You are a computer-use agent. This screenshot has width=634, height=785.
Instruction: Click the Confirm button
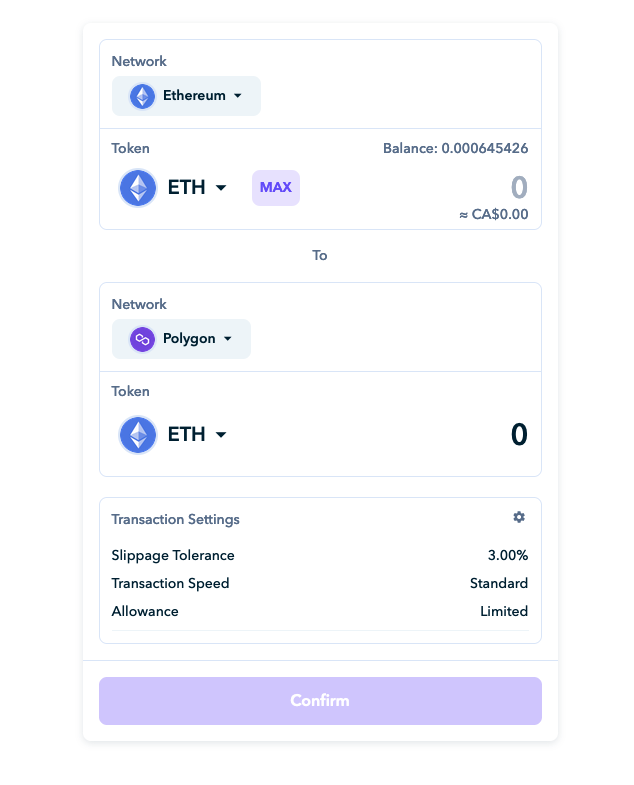point(321,700)
